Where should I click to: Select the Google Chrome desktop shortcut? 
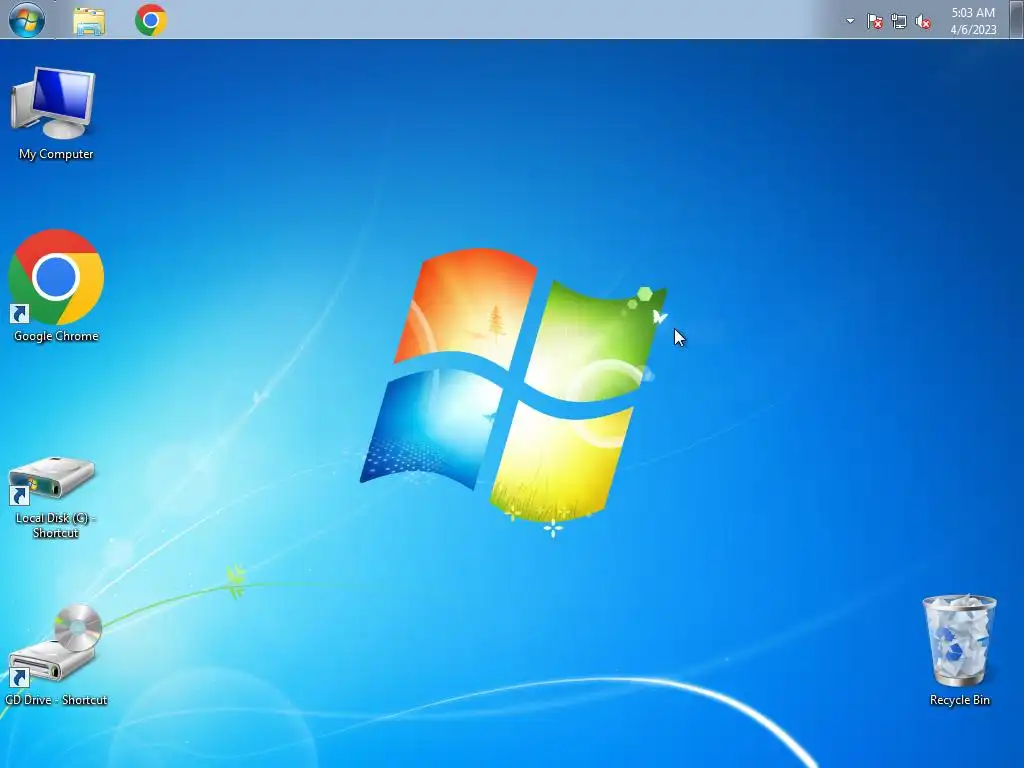click(56, 277)
